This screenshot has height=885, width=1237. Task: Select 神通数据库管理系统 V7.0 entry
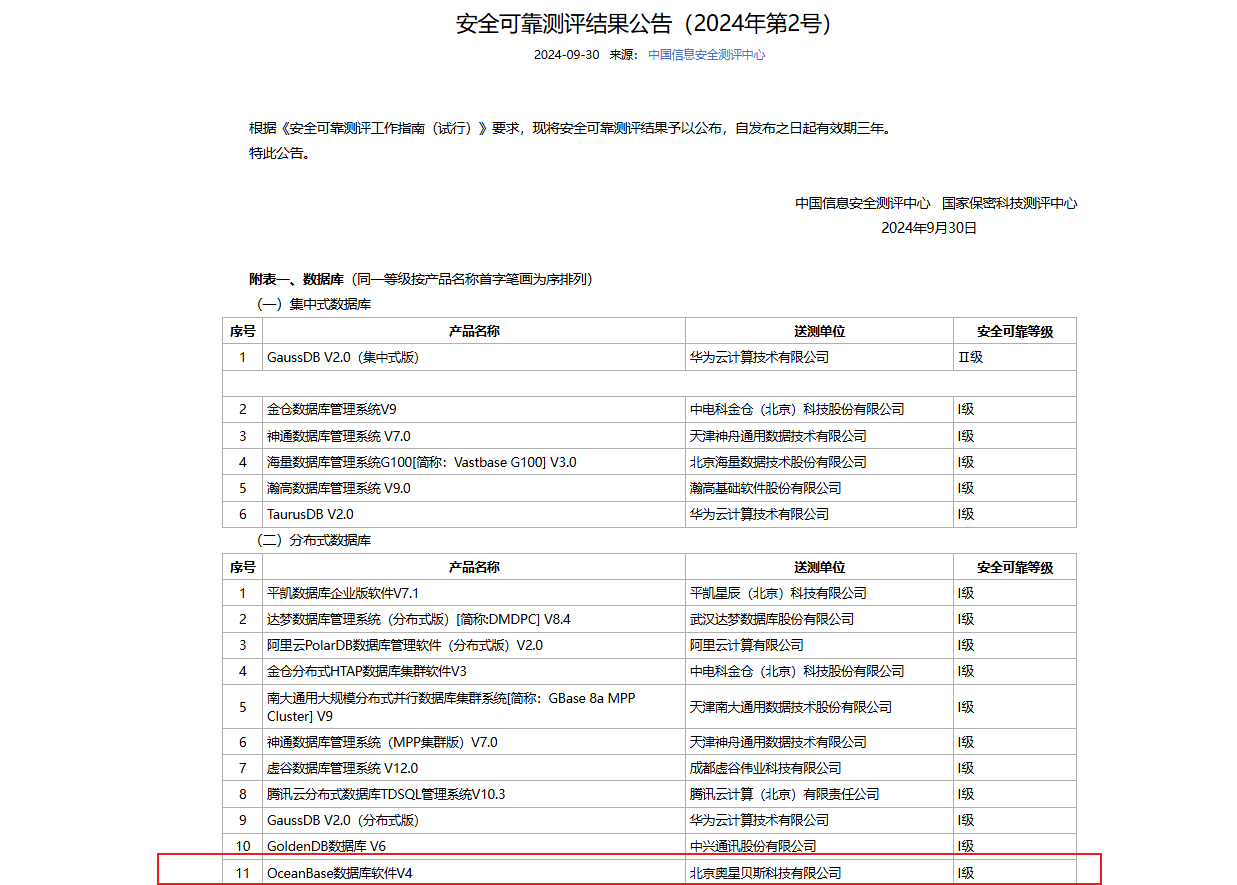point(338,436)
